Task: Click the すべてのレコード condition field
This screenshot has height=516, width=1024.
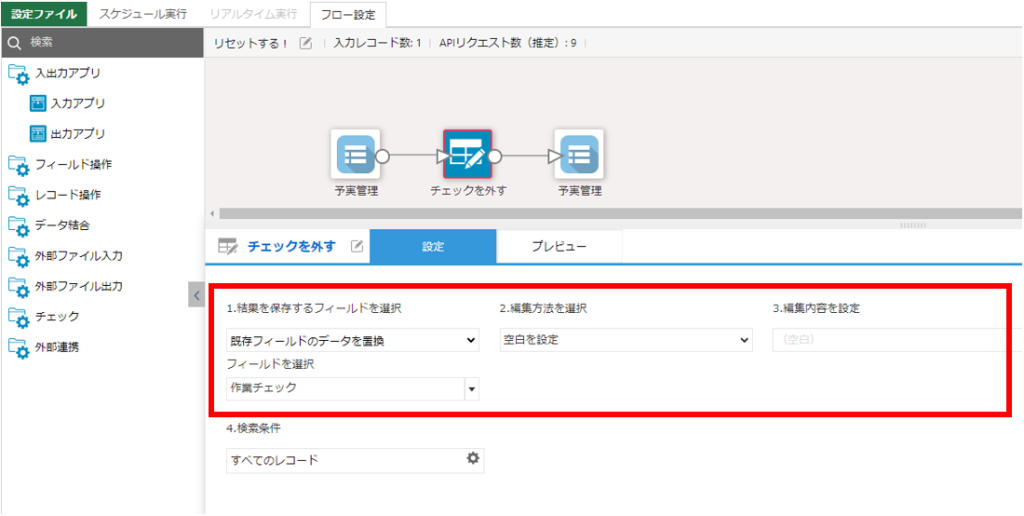Action: point(355,460)
